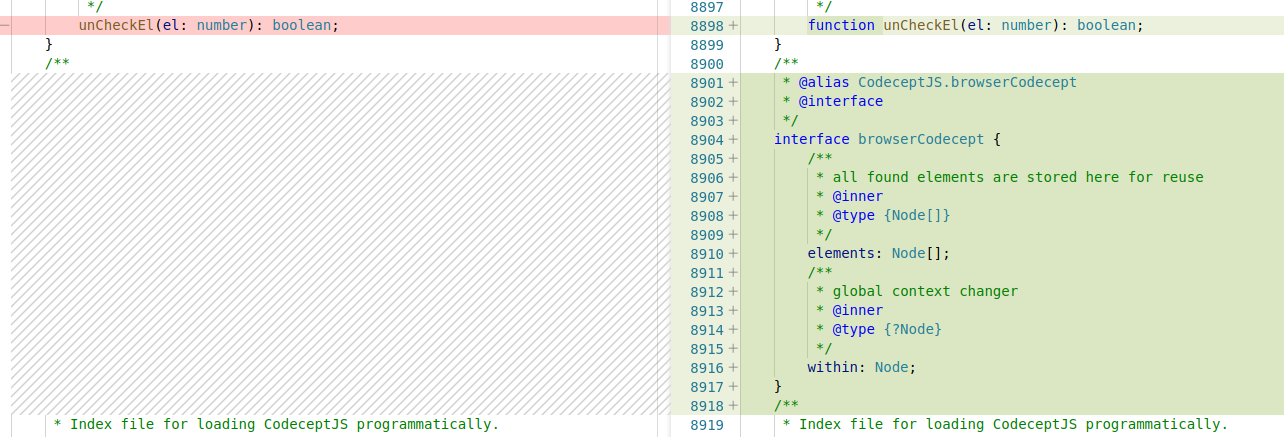This screenshot has width=1284, height=437.
Task: Click the 'interface browserCodecept {' line
Action: 888,139
